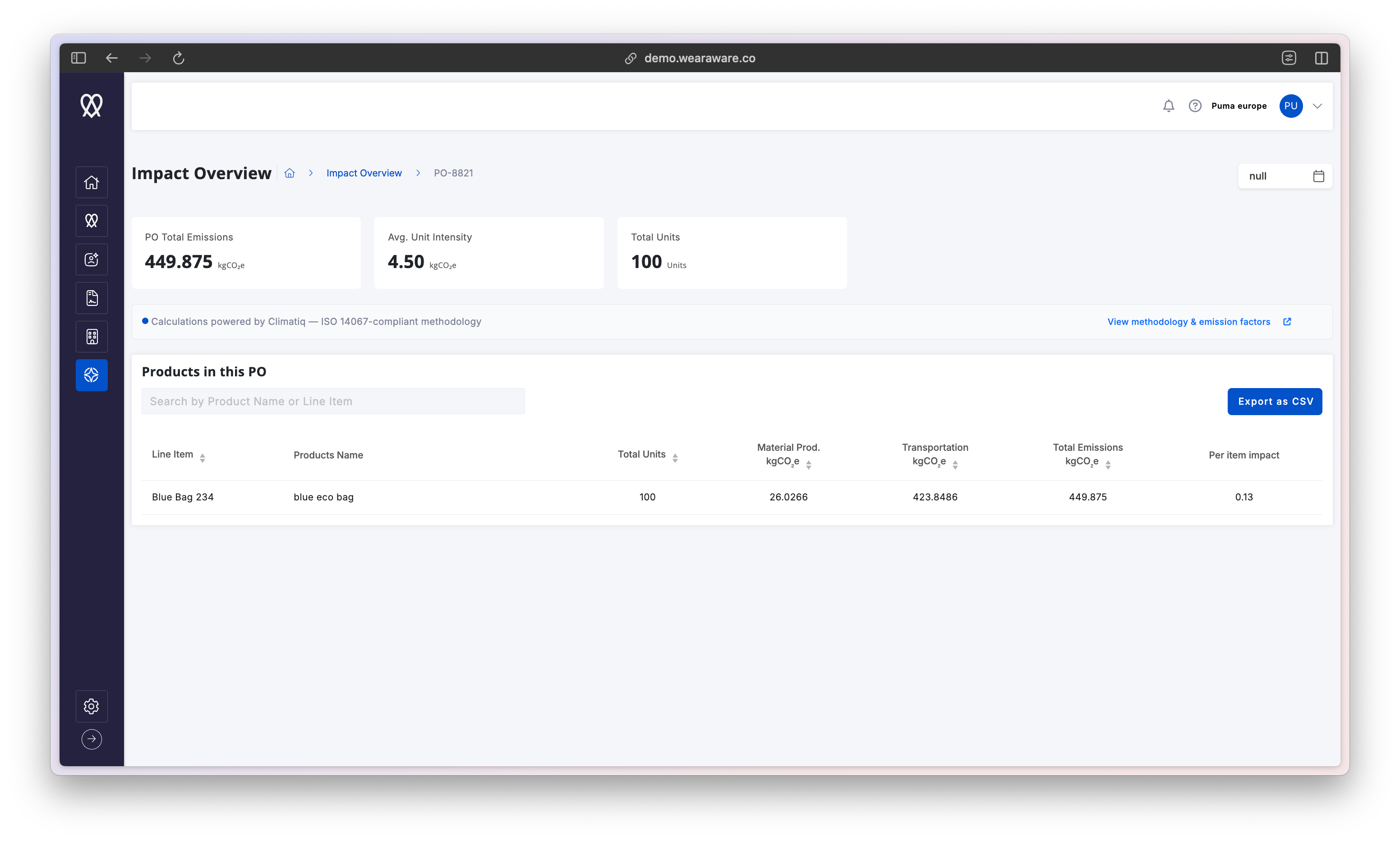Screen dimensions: 1400x842
Task: Open the null date picker field
Action: 1285,176
